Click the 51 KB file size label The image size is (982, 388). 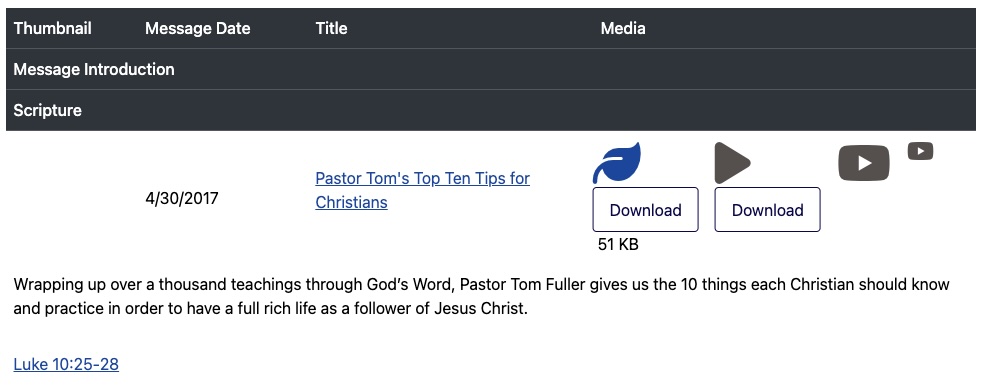click(618, 245)
